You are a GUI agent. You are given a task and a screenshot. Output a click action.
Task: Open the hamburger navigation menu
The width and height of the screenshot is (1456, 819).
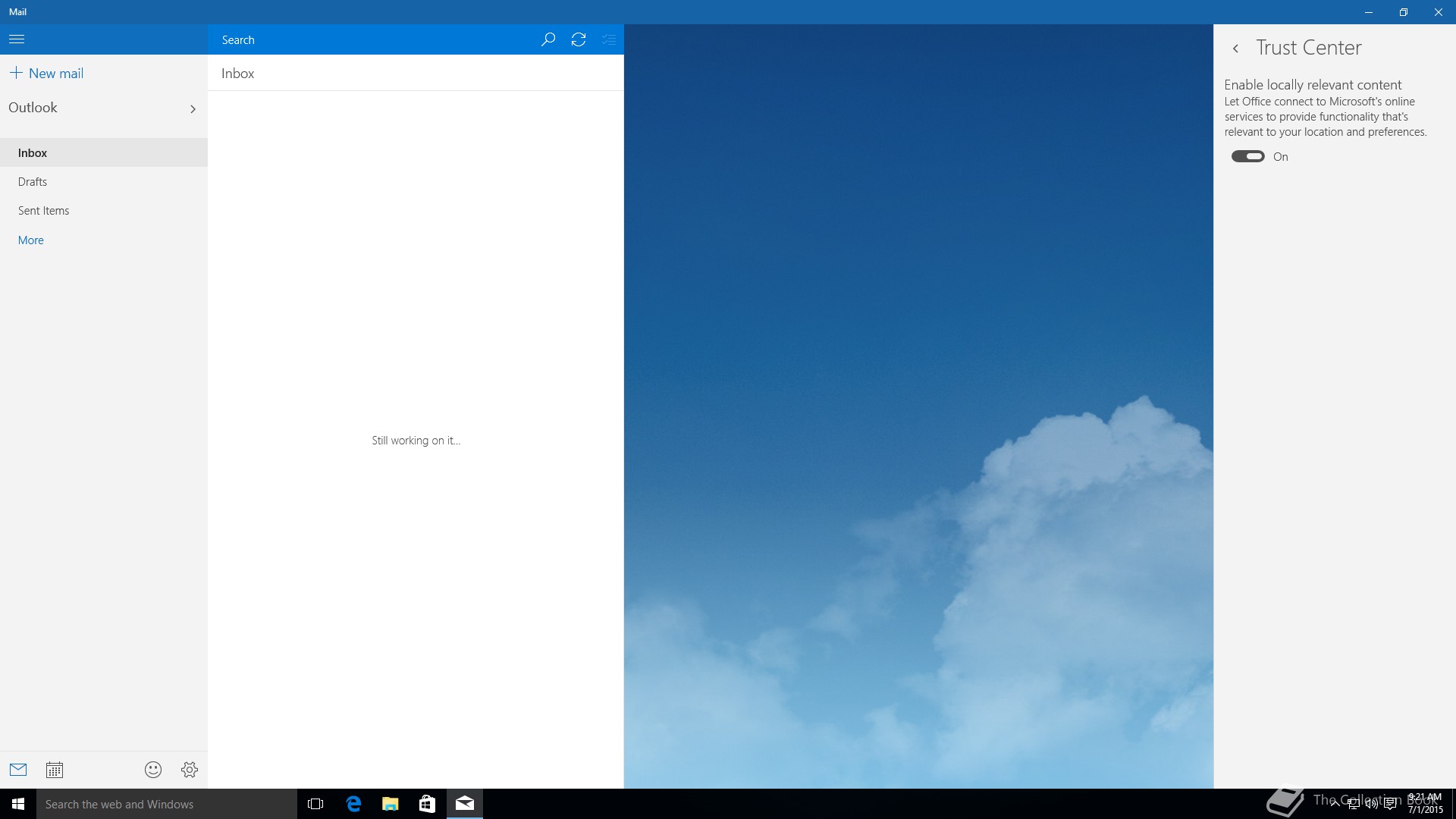(x=17, y=39)
